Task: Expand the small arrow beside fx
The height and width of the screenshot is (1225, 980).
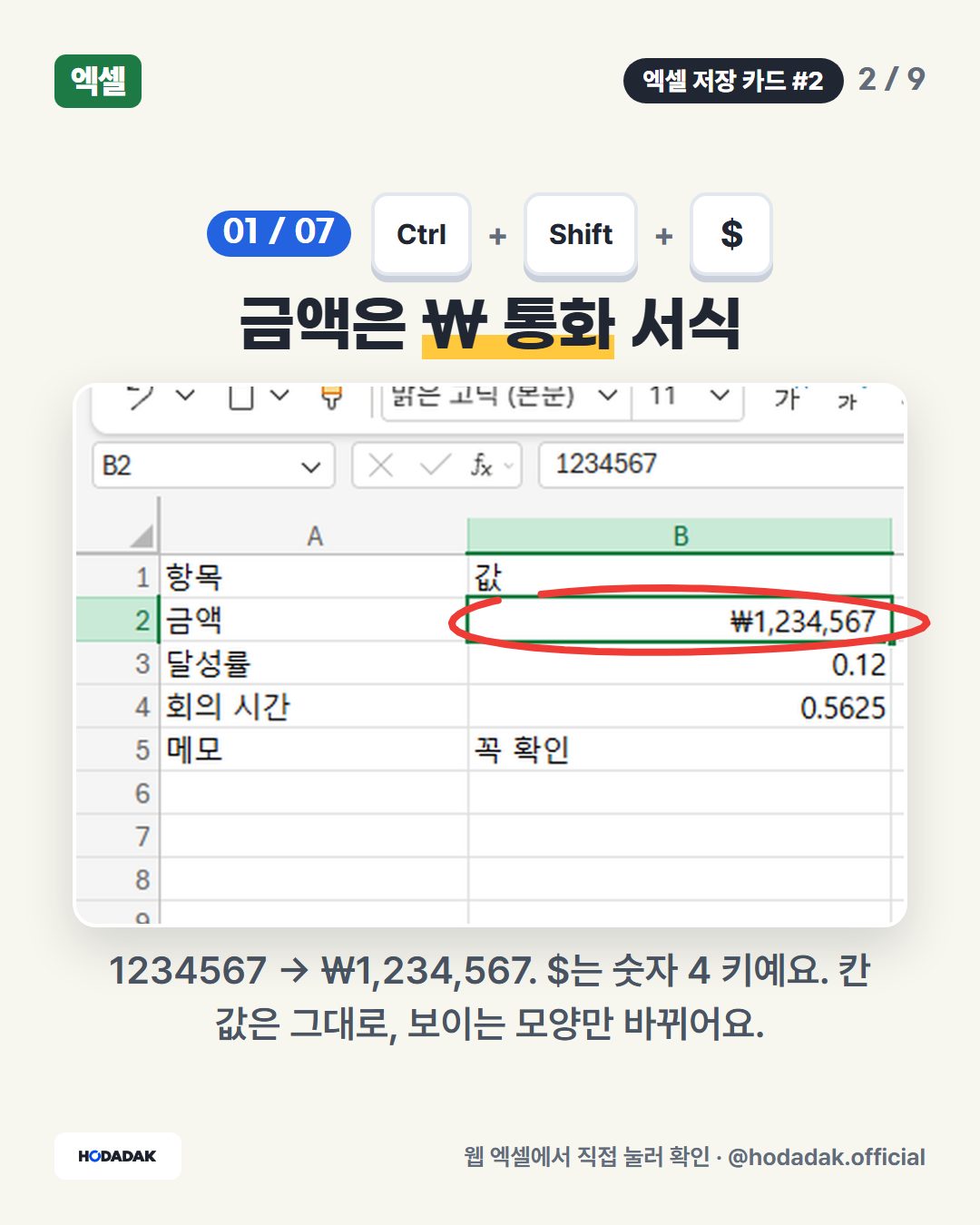Action: (x=508, y=466)
